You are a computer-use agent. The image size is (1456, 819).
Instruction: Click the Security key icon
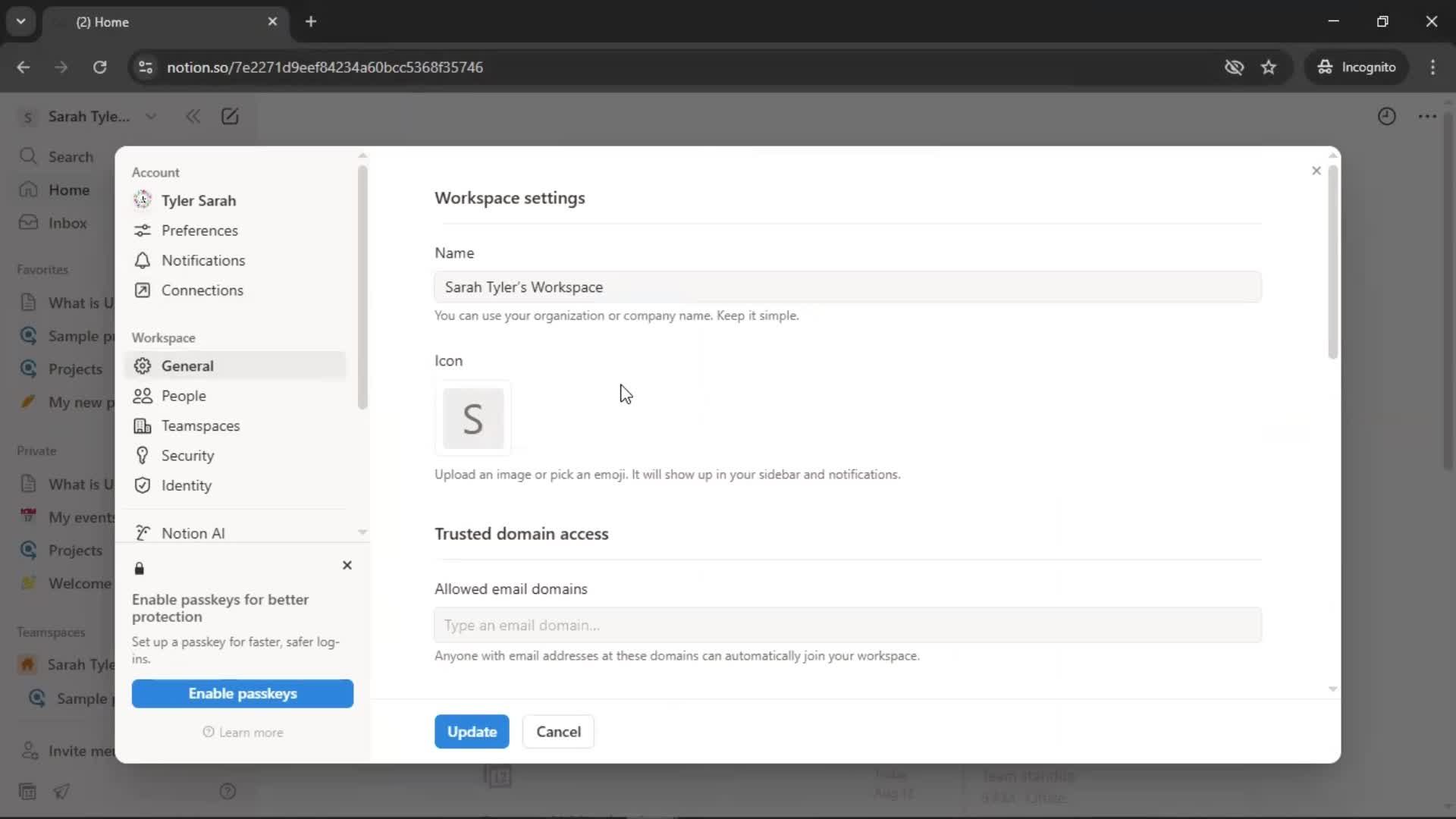pos(142,455)
